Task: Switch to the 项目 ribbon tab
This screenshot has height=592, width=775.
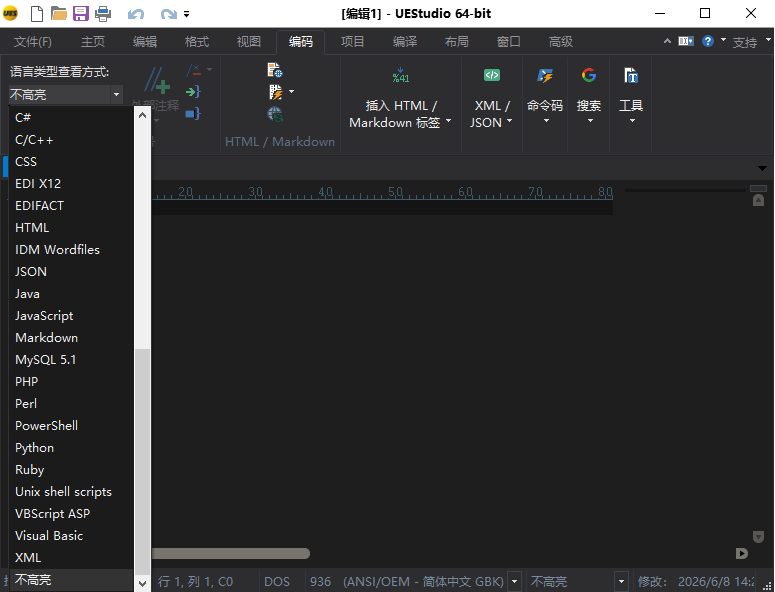Action: pyautogui.click(x=352, y=42)
